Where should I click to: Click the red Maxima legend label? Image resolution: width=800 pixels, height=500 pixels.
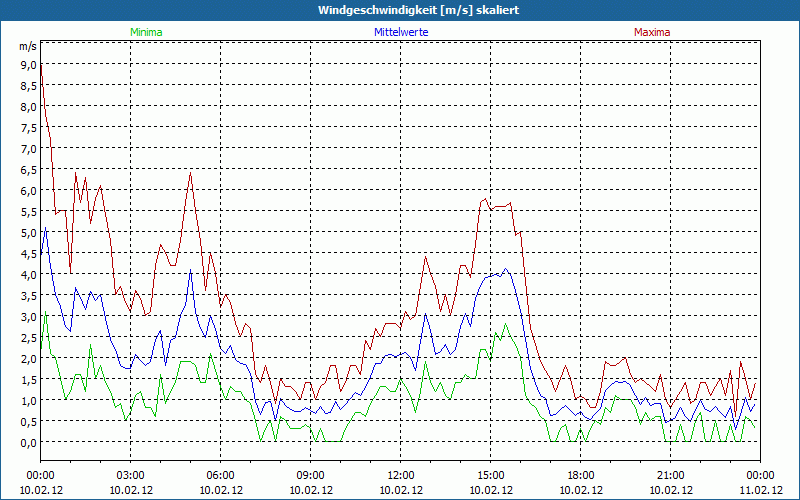pos(652,32)
